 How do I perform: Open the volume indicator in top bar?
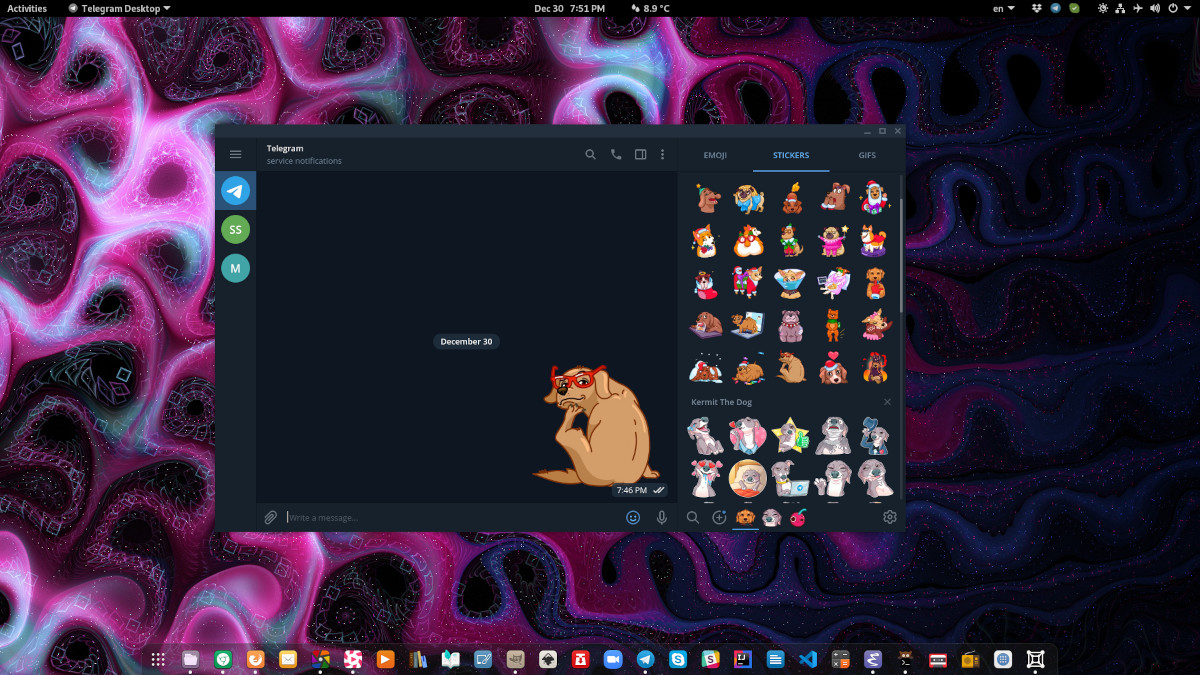point(1155,8)
